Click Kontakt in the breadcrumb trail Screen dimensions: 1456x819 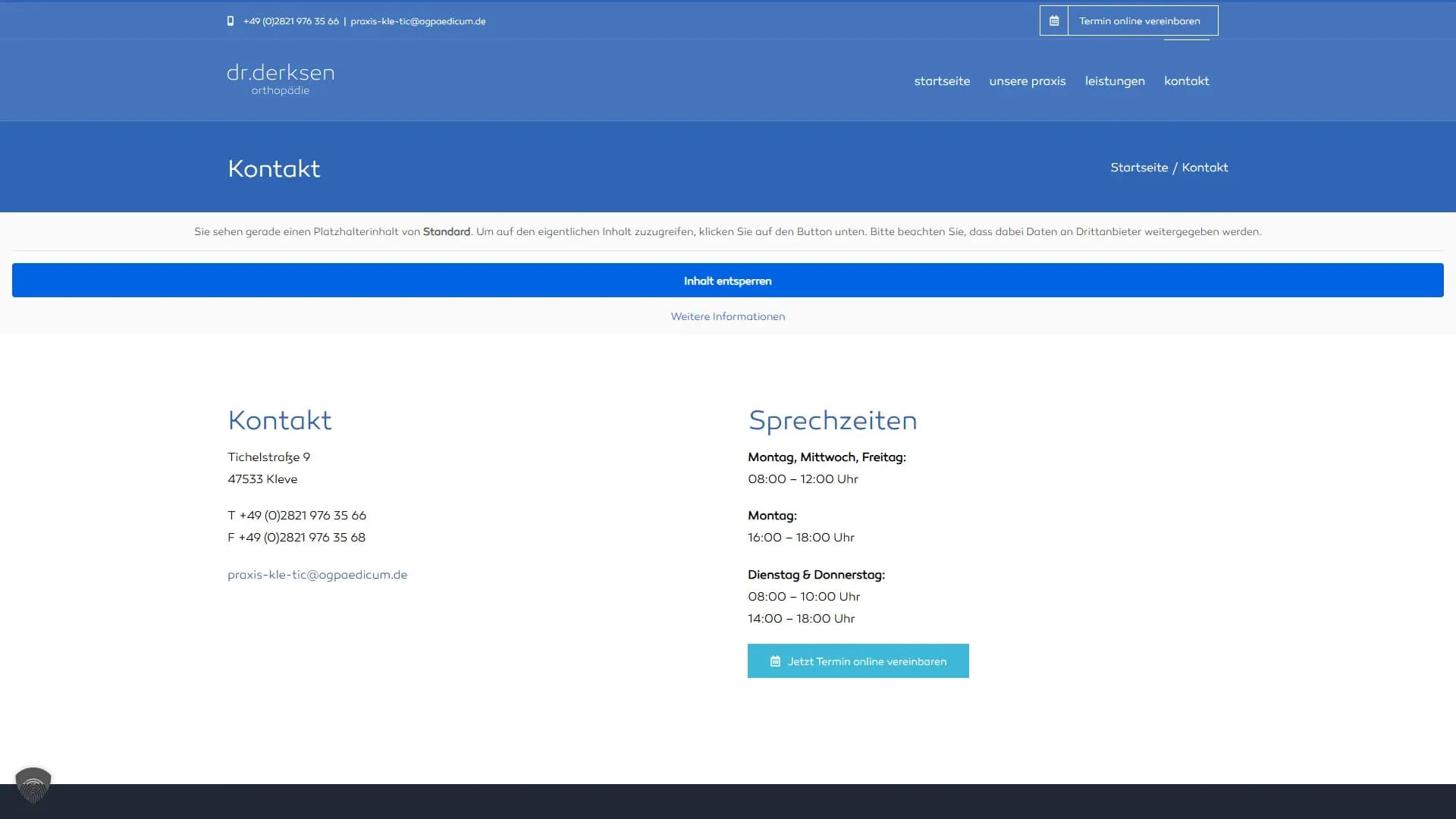pos(1205,167)
